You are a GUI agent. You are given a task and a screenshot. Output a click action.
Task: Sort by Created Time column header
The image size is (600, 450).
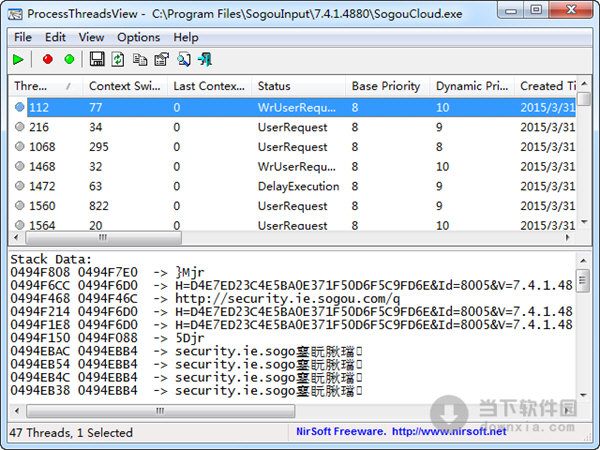pyautogui.click(x=546, y=86)
